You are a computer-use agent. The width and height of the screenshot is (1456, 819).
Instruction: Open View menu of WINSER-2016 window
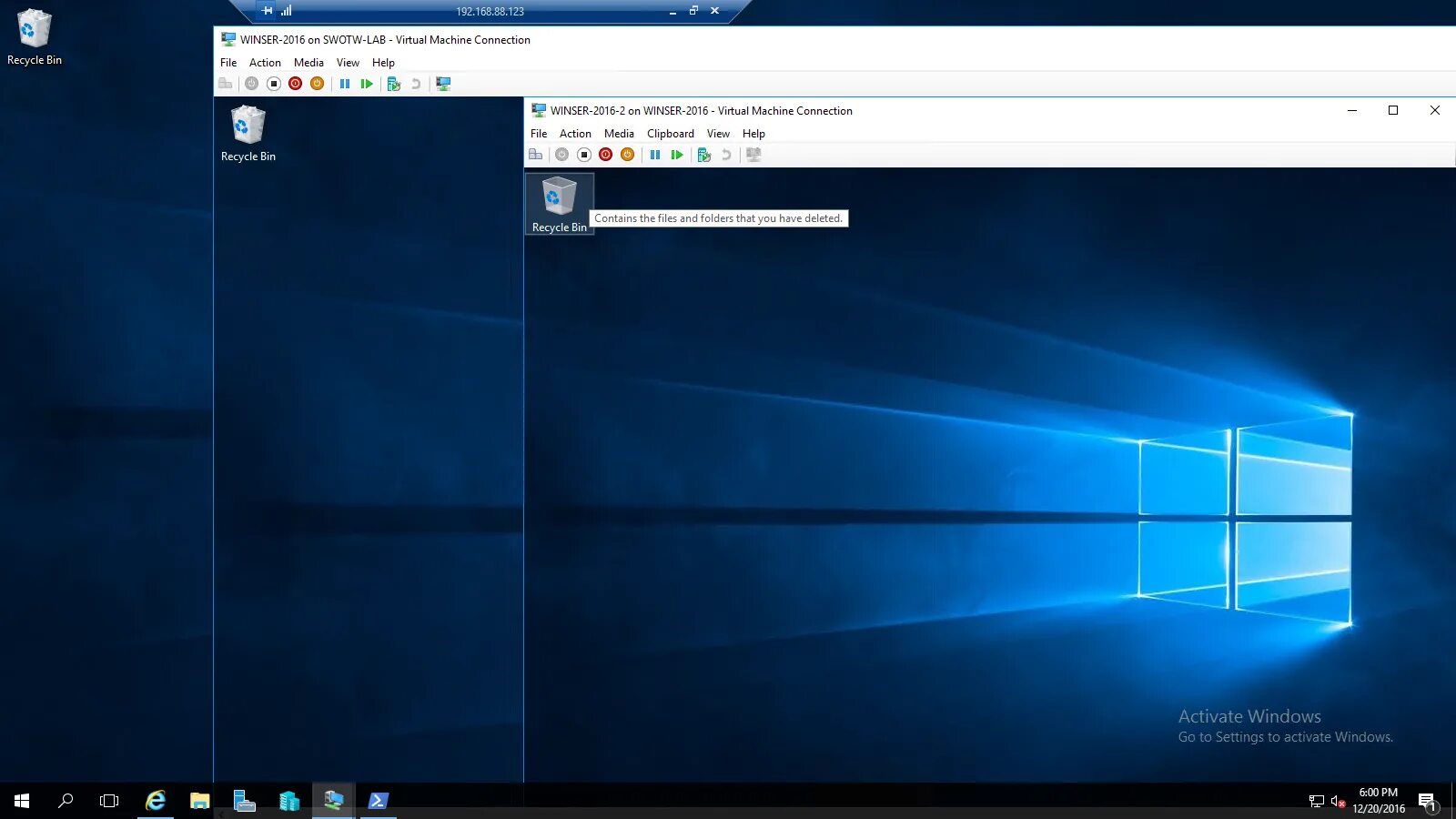click(x=348, y=63)
